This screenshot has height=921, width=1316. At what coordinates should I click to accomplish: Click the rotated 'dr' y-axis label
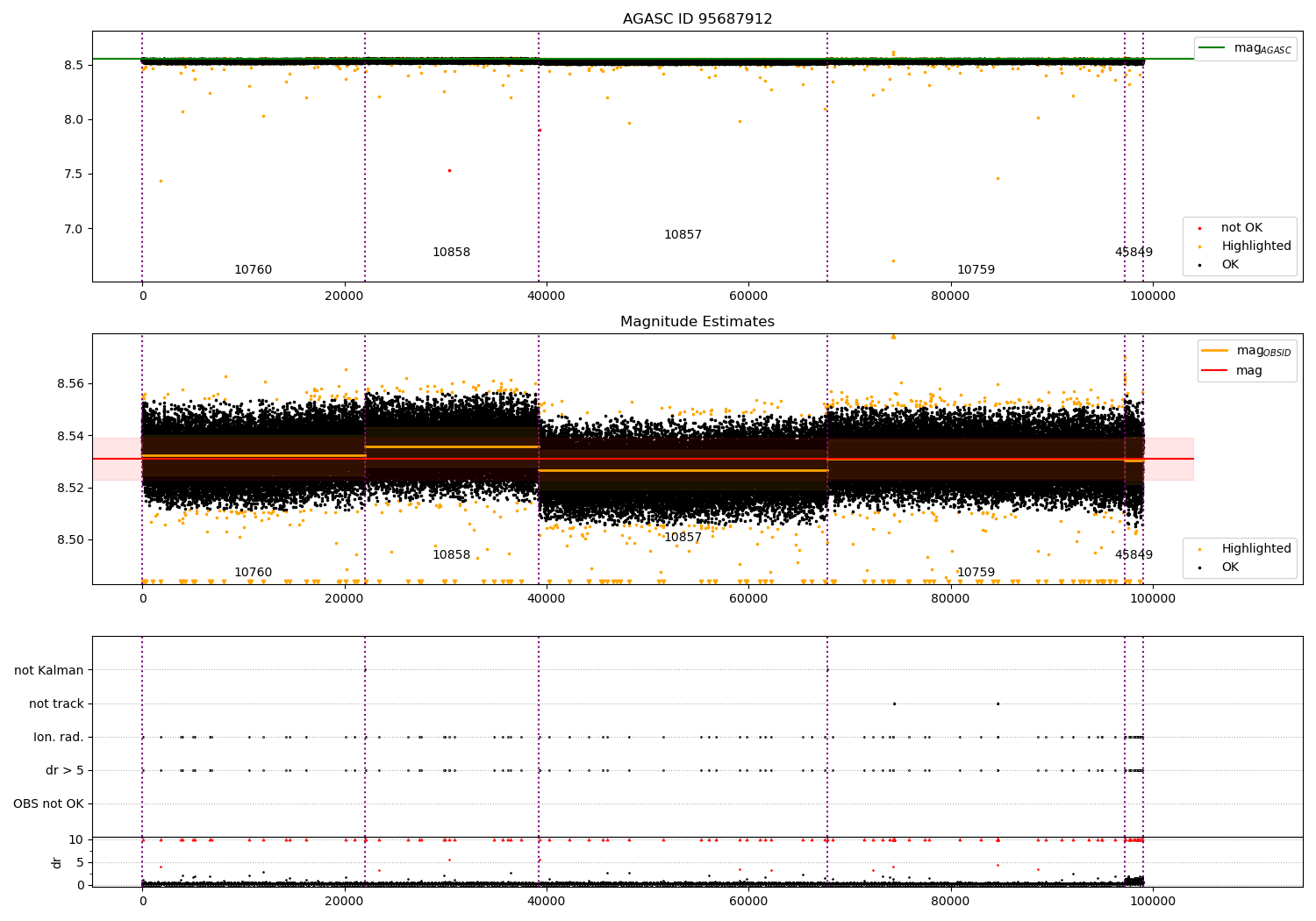point(57,862)
